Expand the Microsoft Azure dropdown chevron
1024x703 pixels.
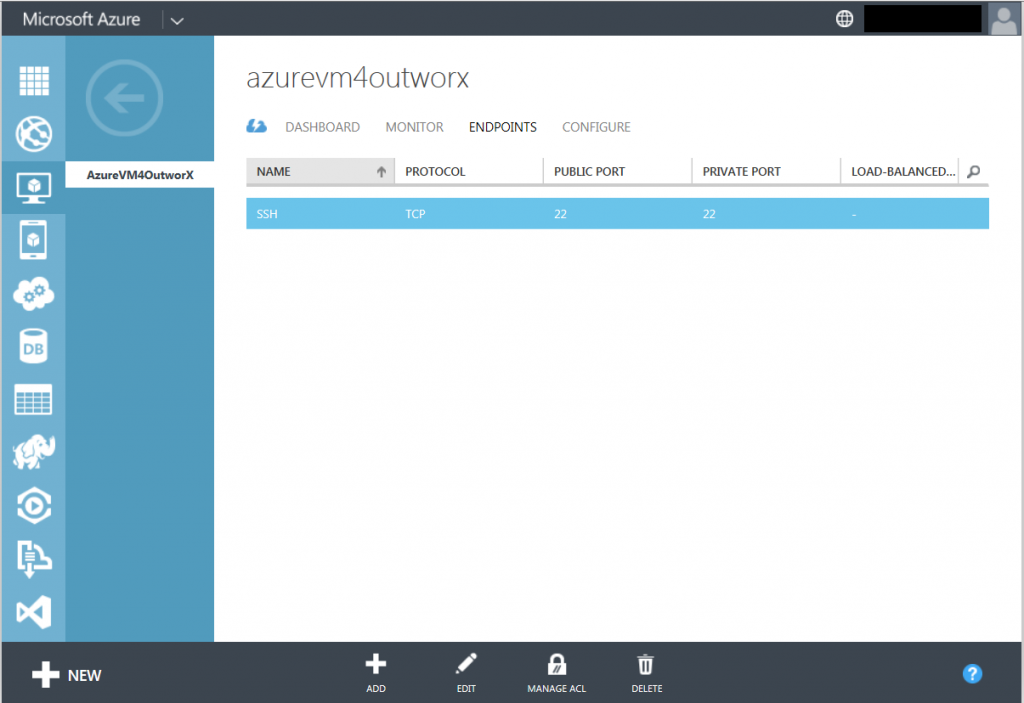[177, 18]
